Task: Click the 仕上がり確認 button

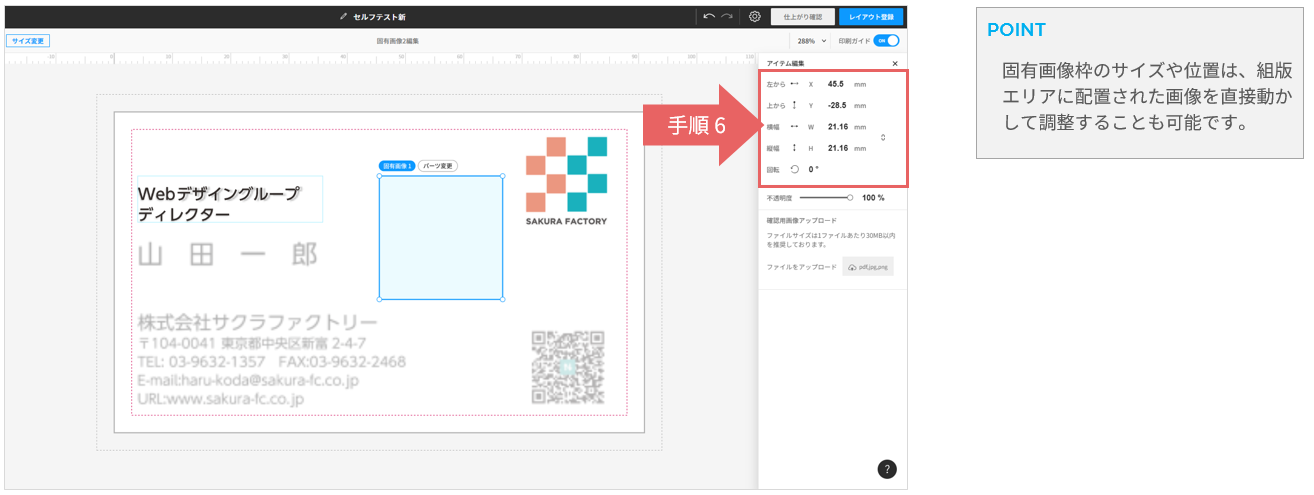Action: tap(803, 17)
